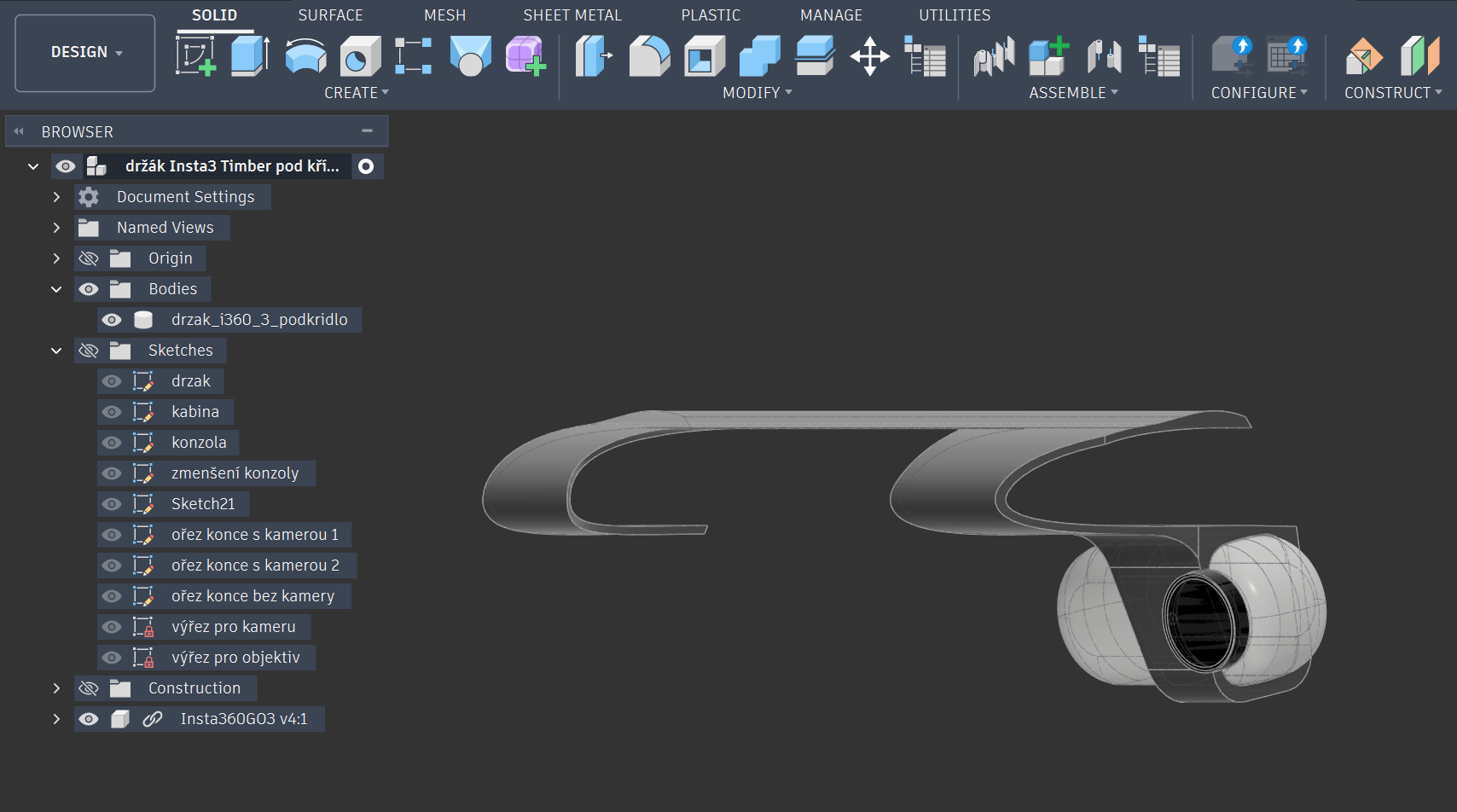Image resolution: width=1457 pixels, height=812 pixels.
Task: Select the Midplane construct tool
Action: click(1419, 56)
